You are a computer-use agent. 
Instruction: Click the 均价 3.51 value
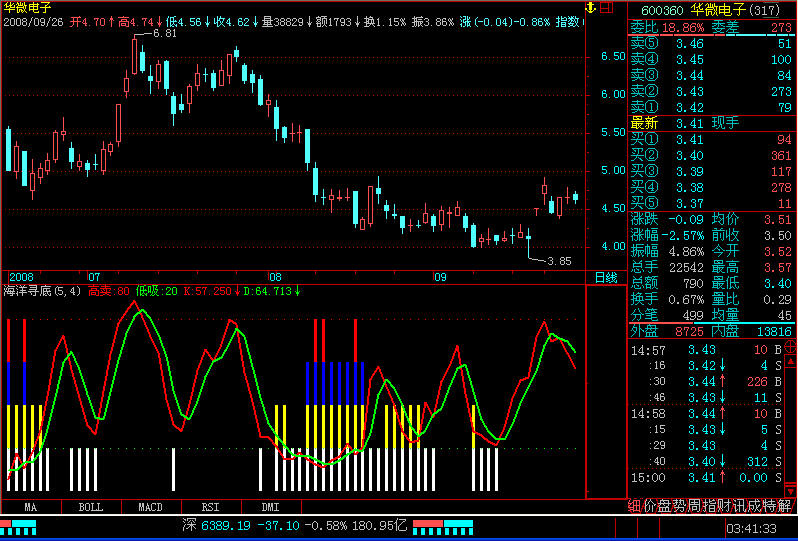pos(778,220)
